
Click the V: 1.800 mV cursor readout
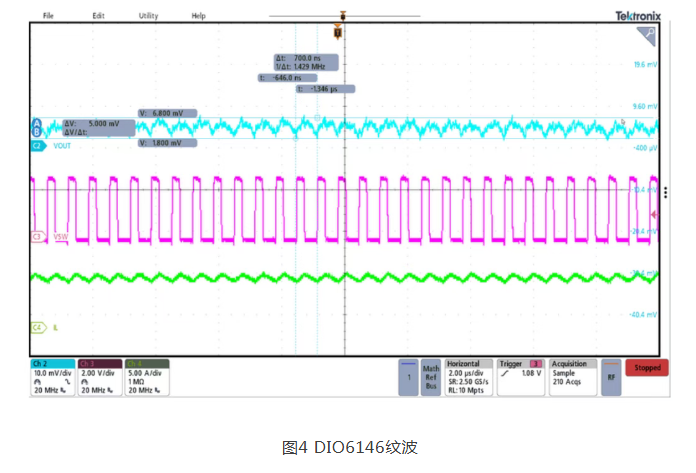167,143
